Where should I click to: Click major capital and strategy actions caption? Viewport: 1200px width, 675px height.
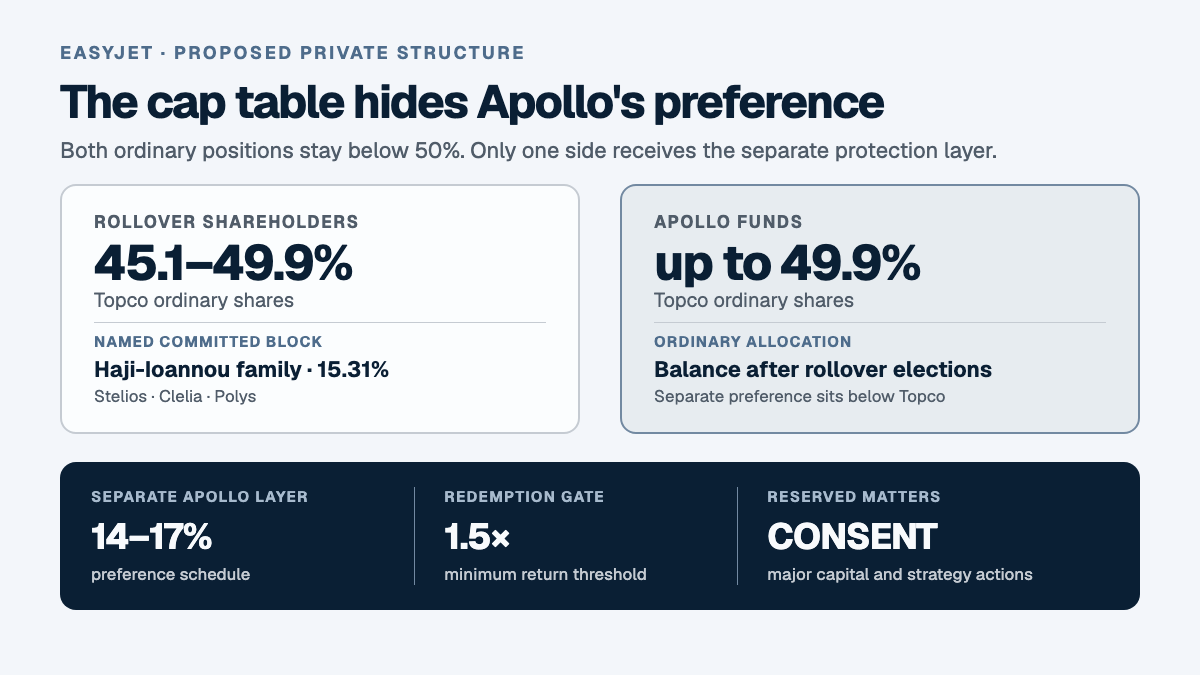900,575
